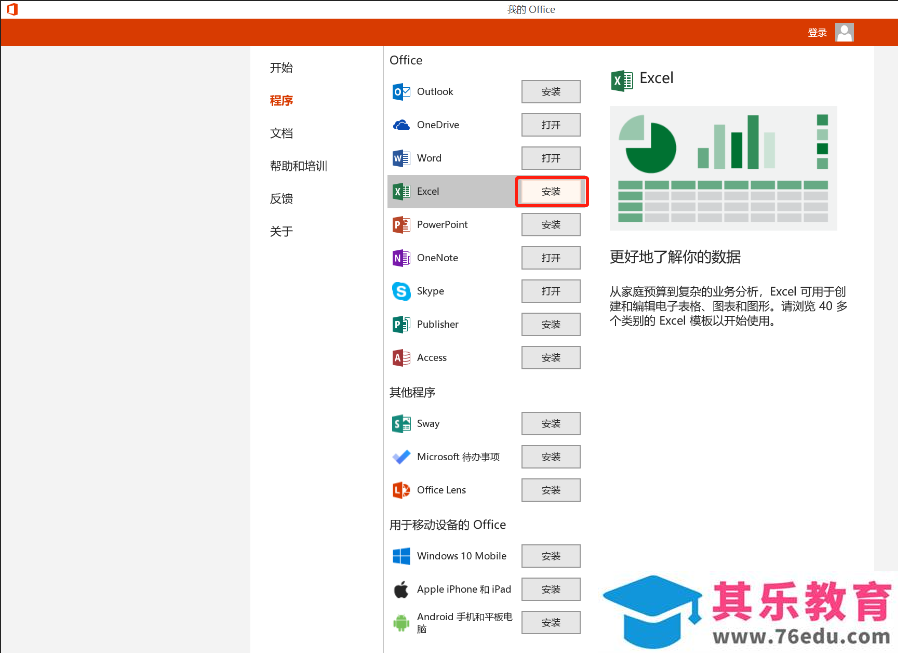Click the PowerPoint app icon

401,225
